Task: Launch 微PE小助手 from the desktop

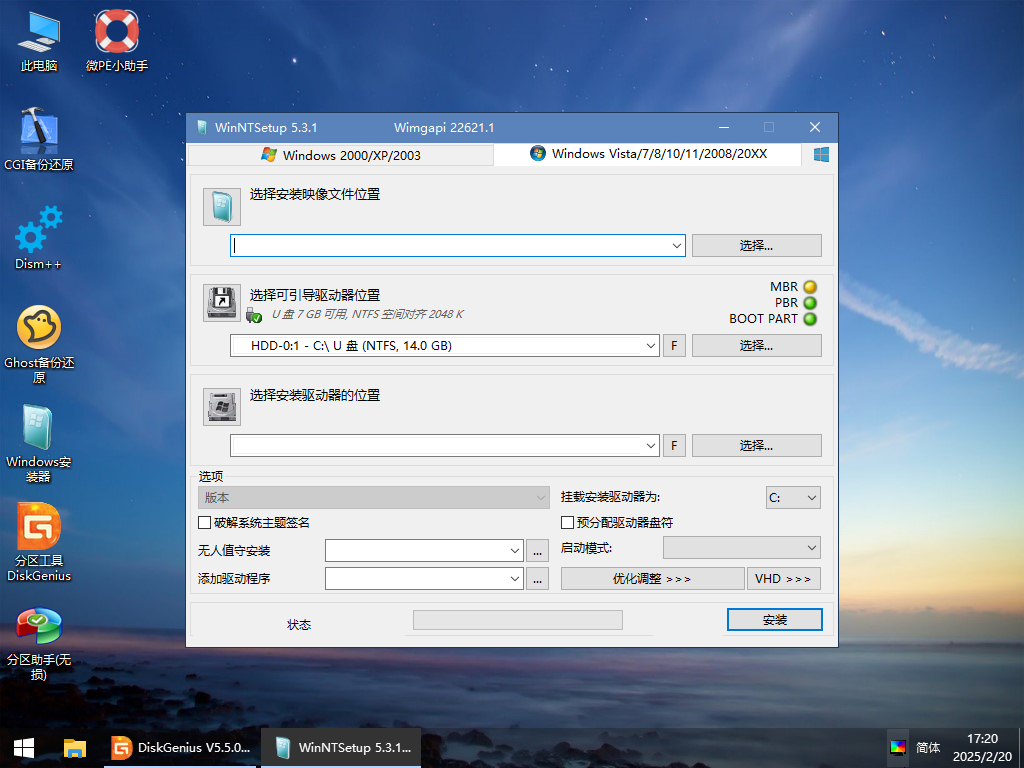Action: (x=117, y=40)
